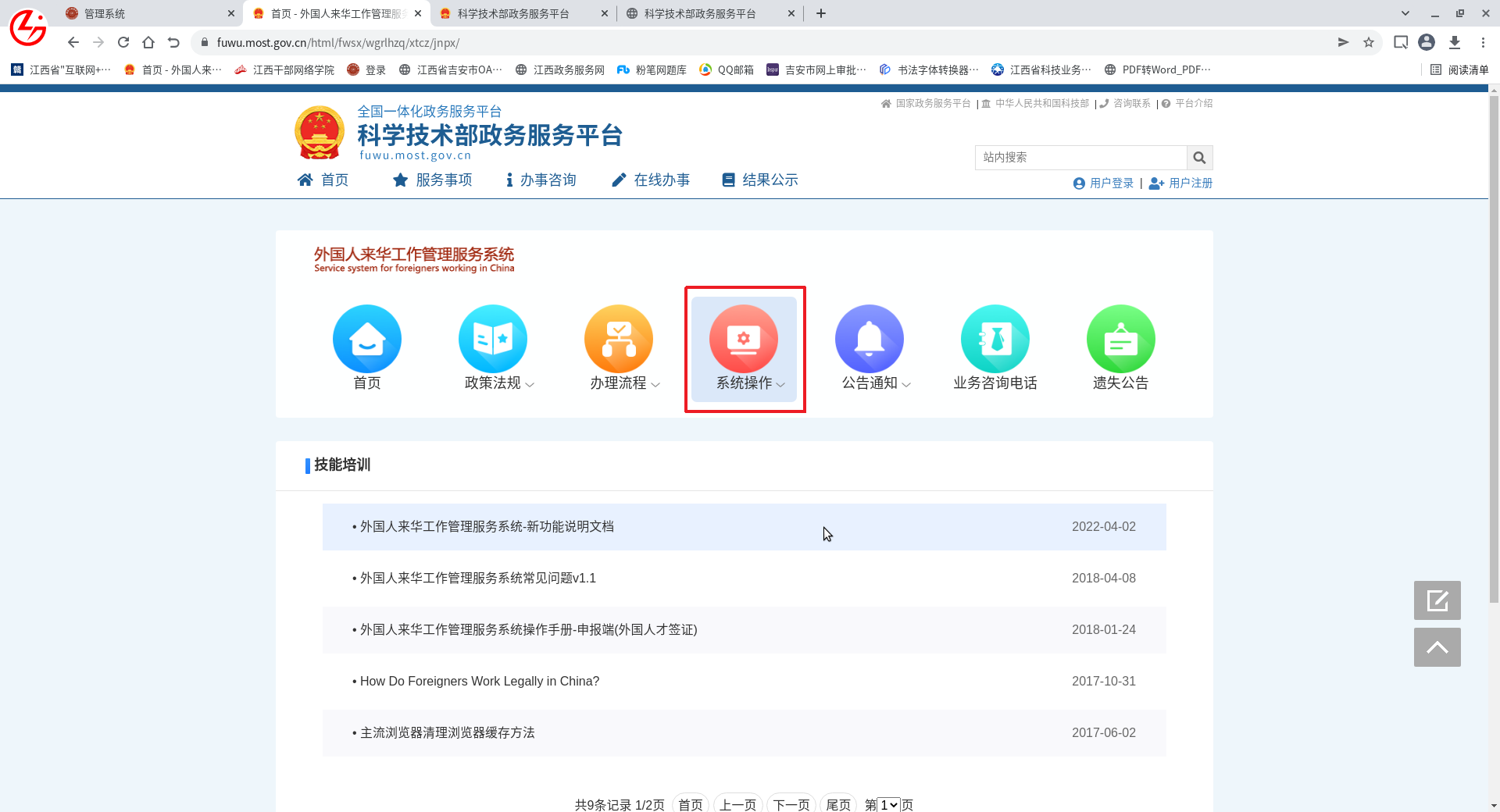1500x812 pixels.
Task: Click the 站内搜索 input field
Action: point(1080,158)
